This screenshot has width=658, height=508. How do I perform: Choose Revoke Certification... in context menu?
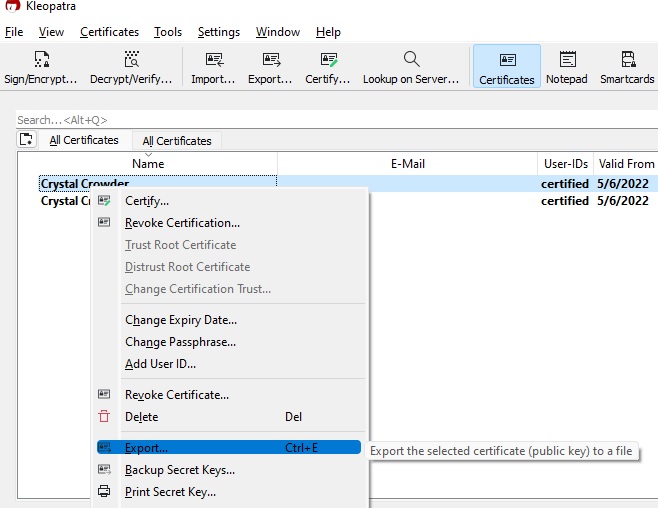click(229, 223)
